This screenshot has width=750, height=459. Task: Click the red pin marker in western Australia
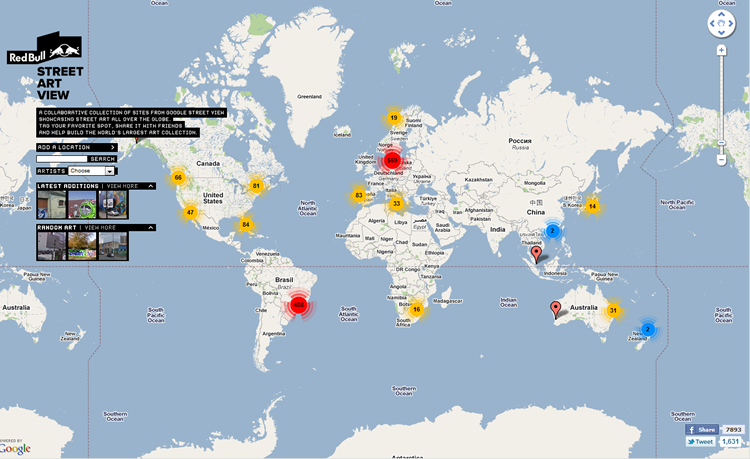[555, 309]
